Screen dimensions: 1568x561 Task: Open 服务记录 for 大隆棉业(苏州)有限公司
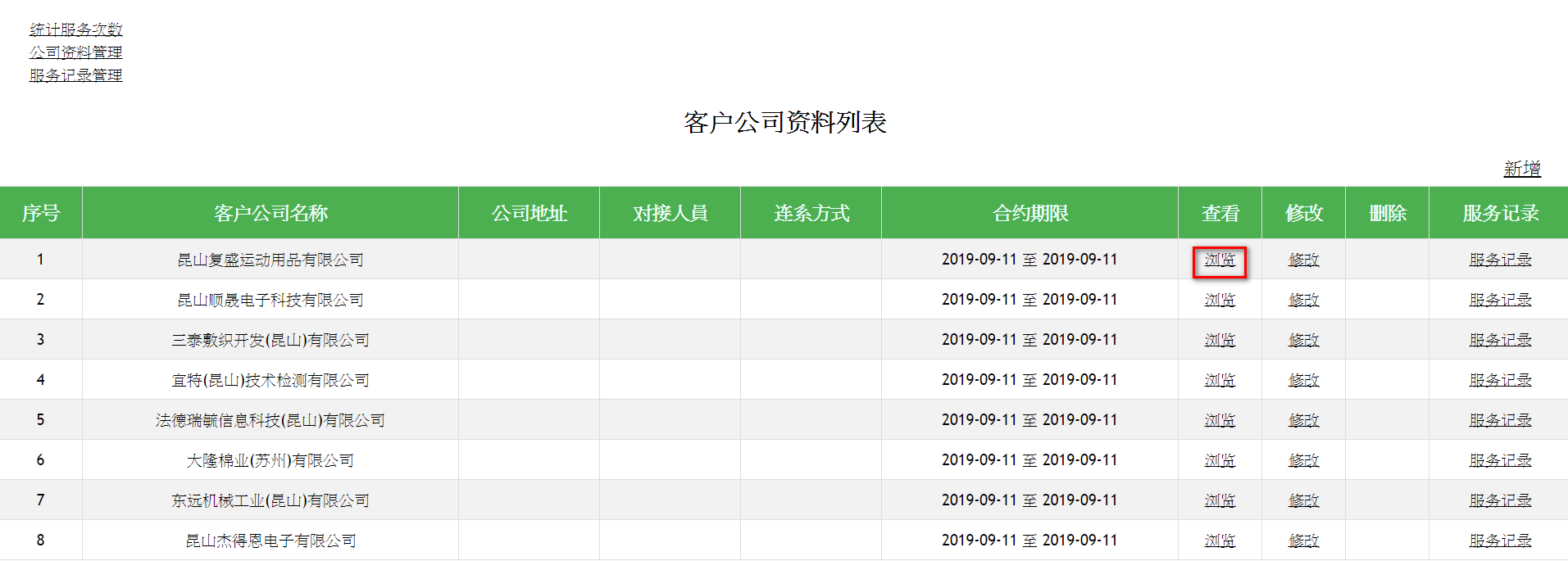[x=1499, y=461]
